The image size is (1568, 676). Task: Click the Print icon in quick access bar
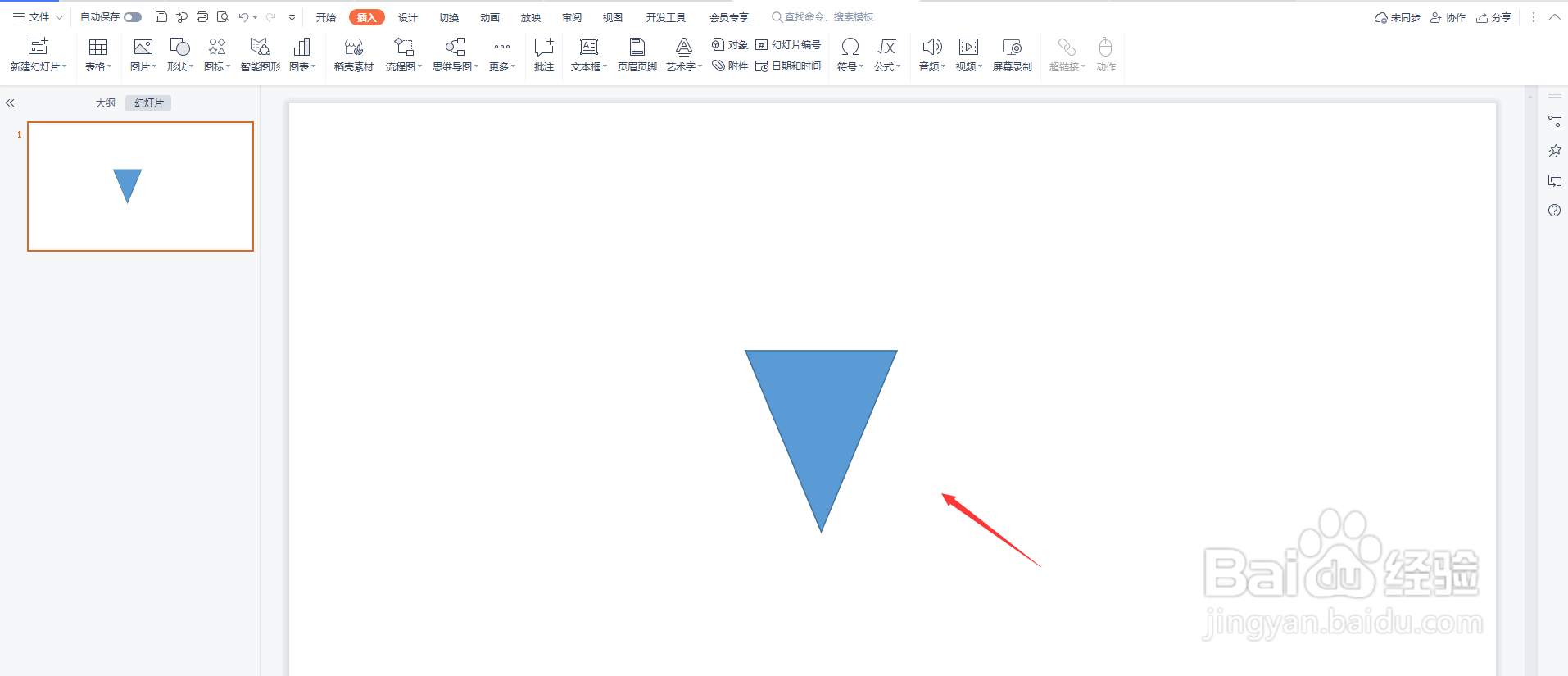tap(202, 17)
